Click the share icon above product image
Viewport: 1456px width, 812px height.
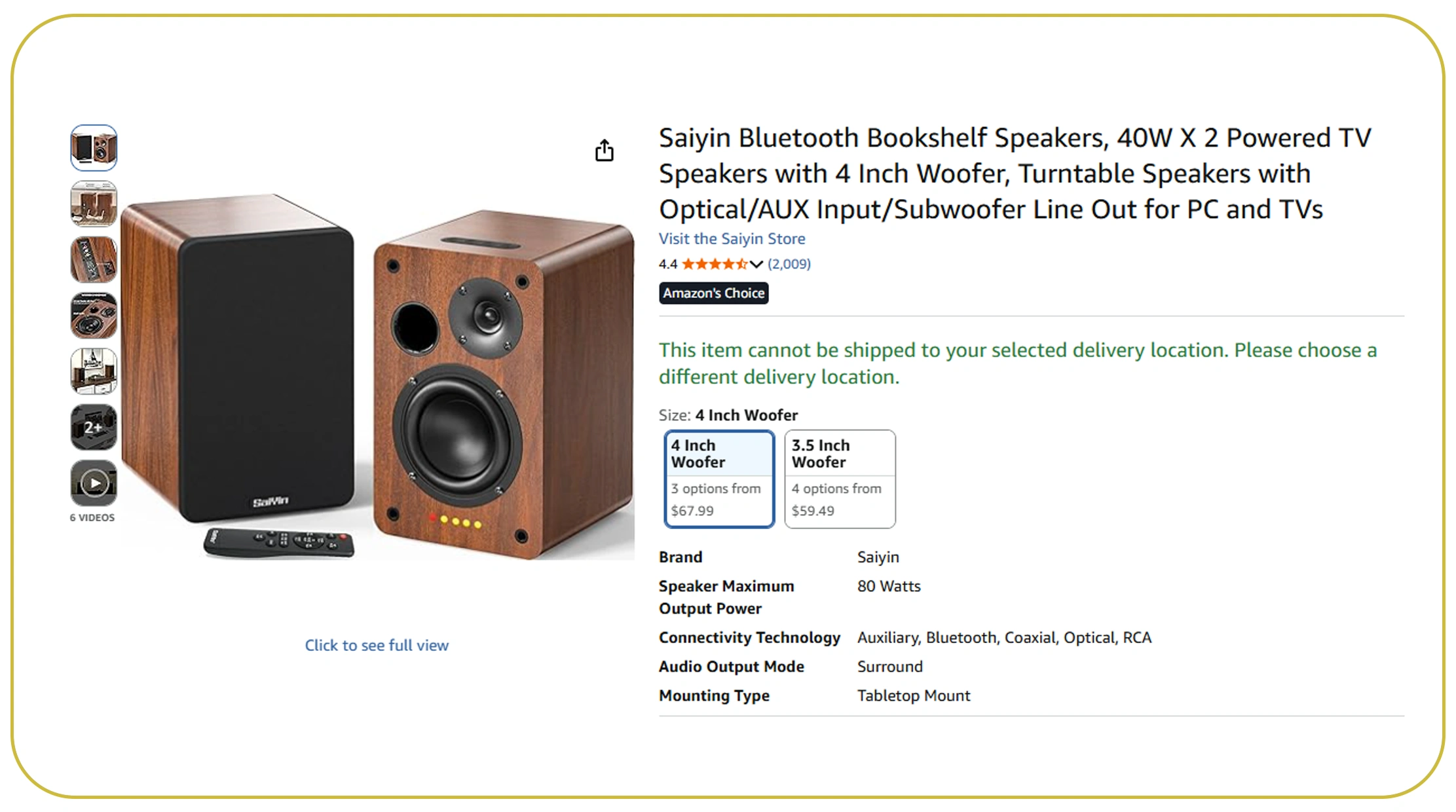(x=604, y=151)
